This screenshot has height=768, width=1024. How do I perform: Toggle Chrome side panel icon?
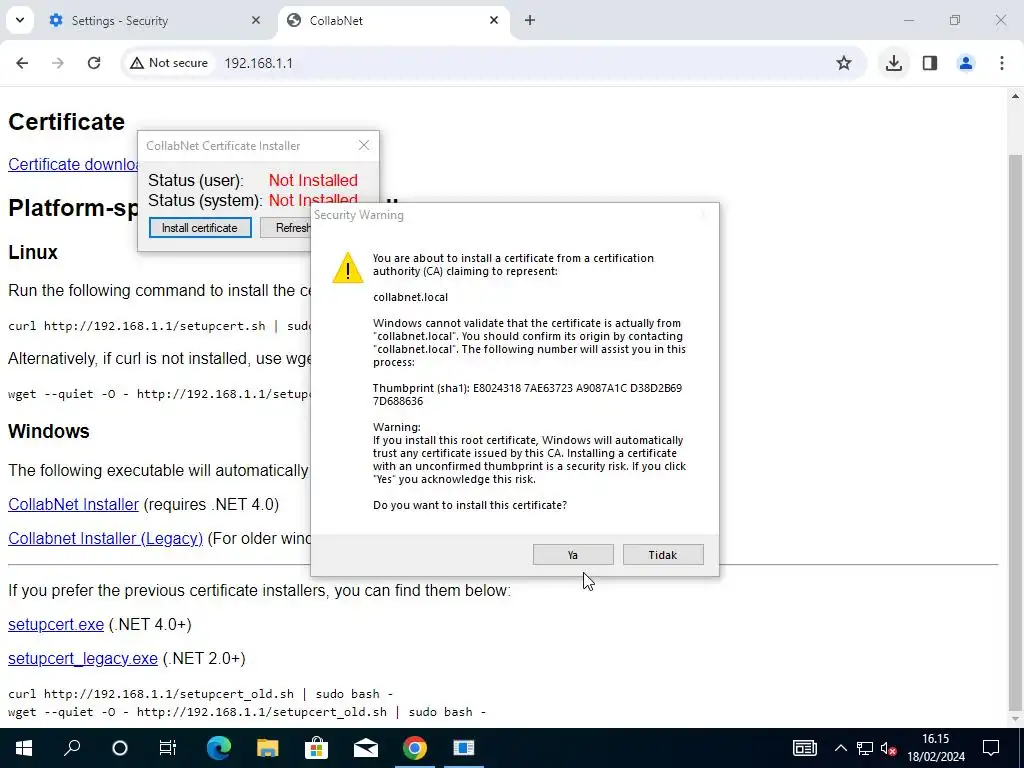930,63
